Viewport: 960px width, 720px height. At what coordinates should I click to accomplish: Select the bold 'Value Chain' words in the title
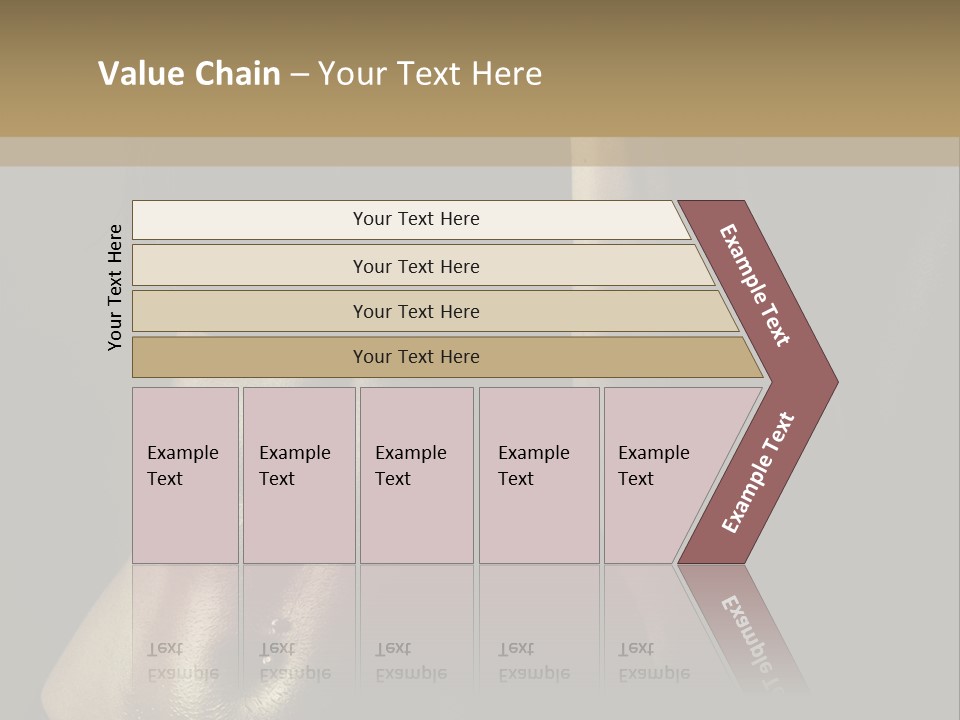pyautogui.click(x=189, y=74)
